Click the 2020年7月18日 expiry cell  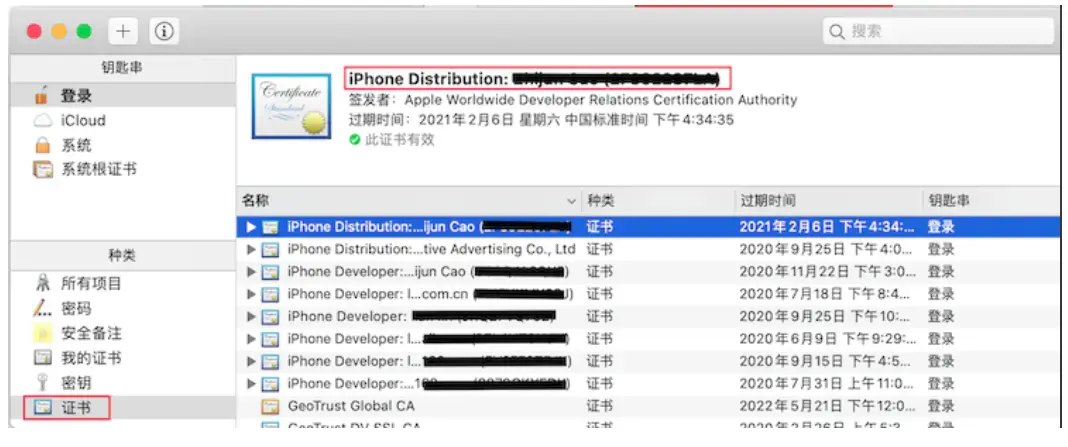825,294
